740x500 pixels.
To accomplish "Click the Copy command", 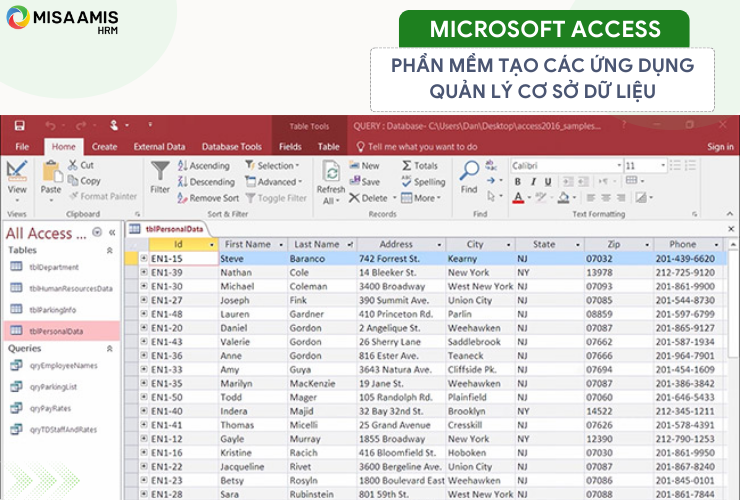I will point(84,181).
